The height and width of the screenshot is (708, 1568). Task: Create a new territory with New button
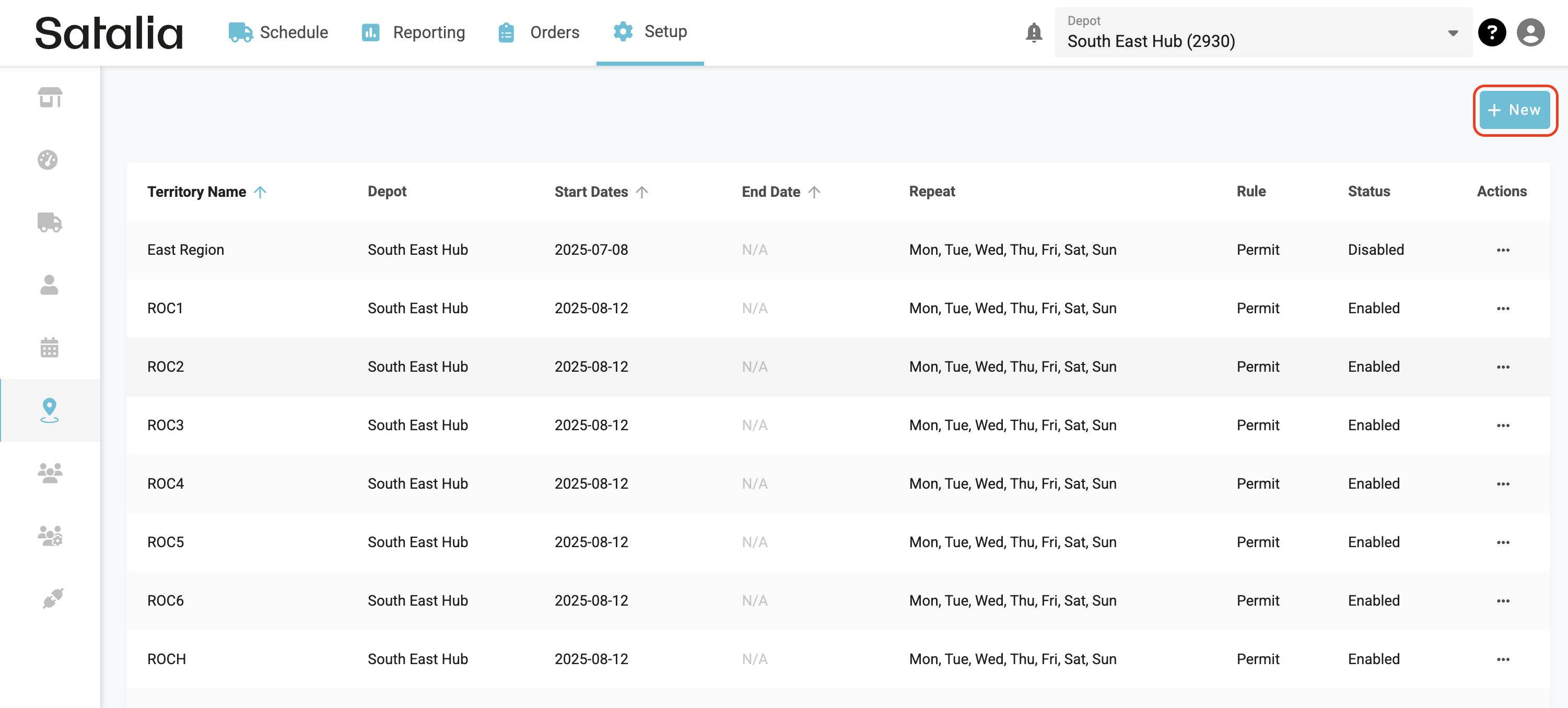[1514, 110]
